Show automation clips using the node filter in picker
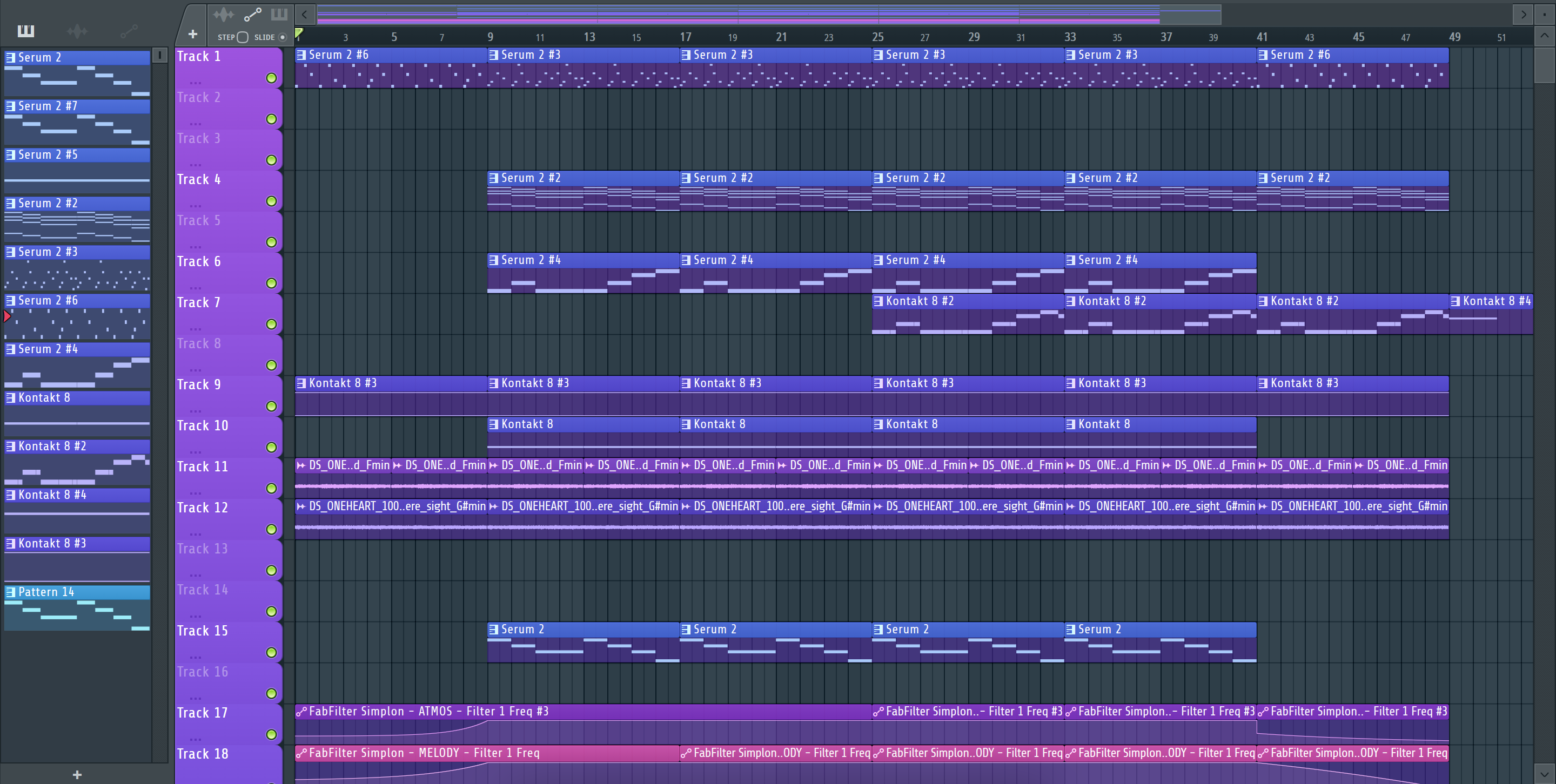This screenshot has height=784, width=1556. click(129, 31)
